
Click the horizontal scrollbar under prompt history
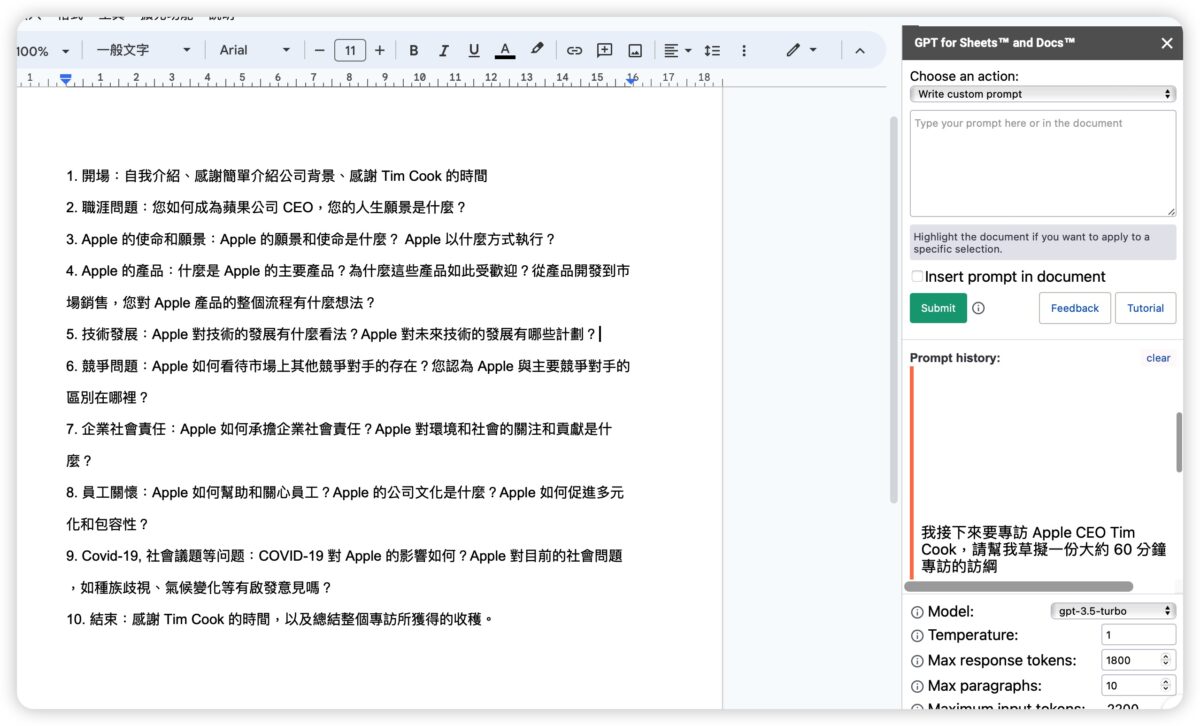(1019, 587)
